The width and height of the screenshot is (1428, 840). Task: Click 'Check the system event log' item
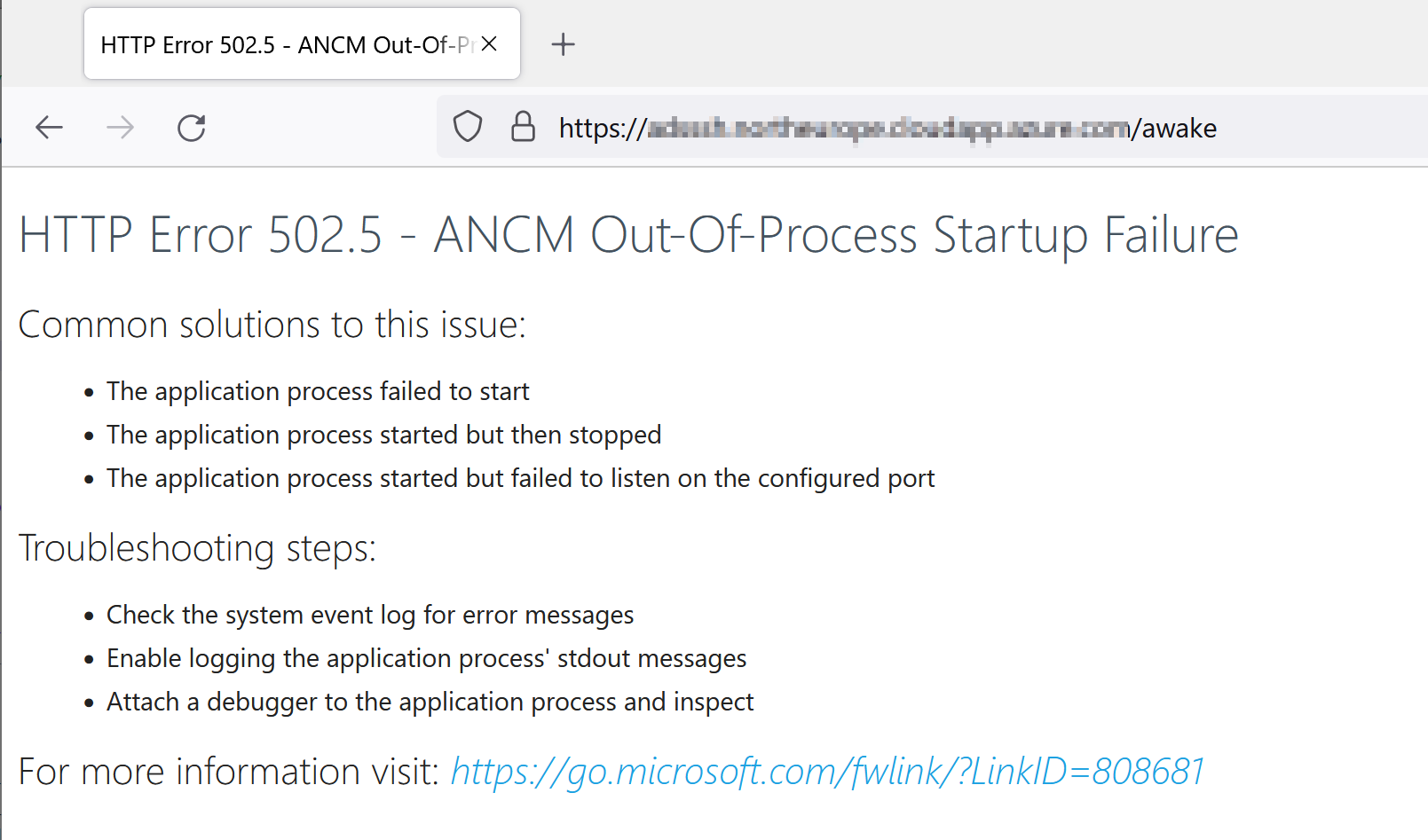pyautogui.click(x=370, y=615)
